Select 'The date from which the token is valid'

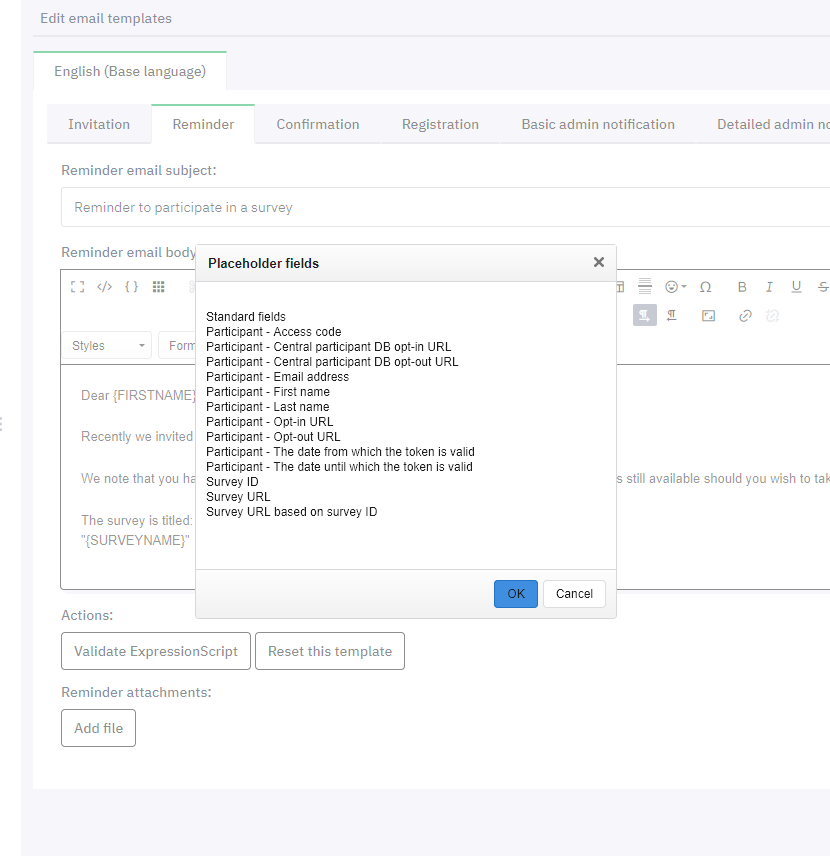340,452
